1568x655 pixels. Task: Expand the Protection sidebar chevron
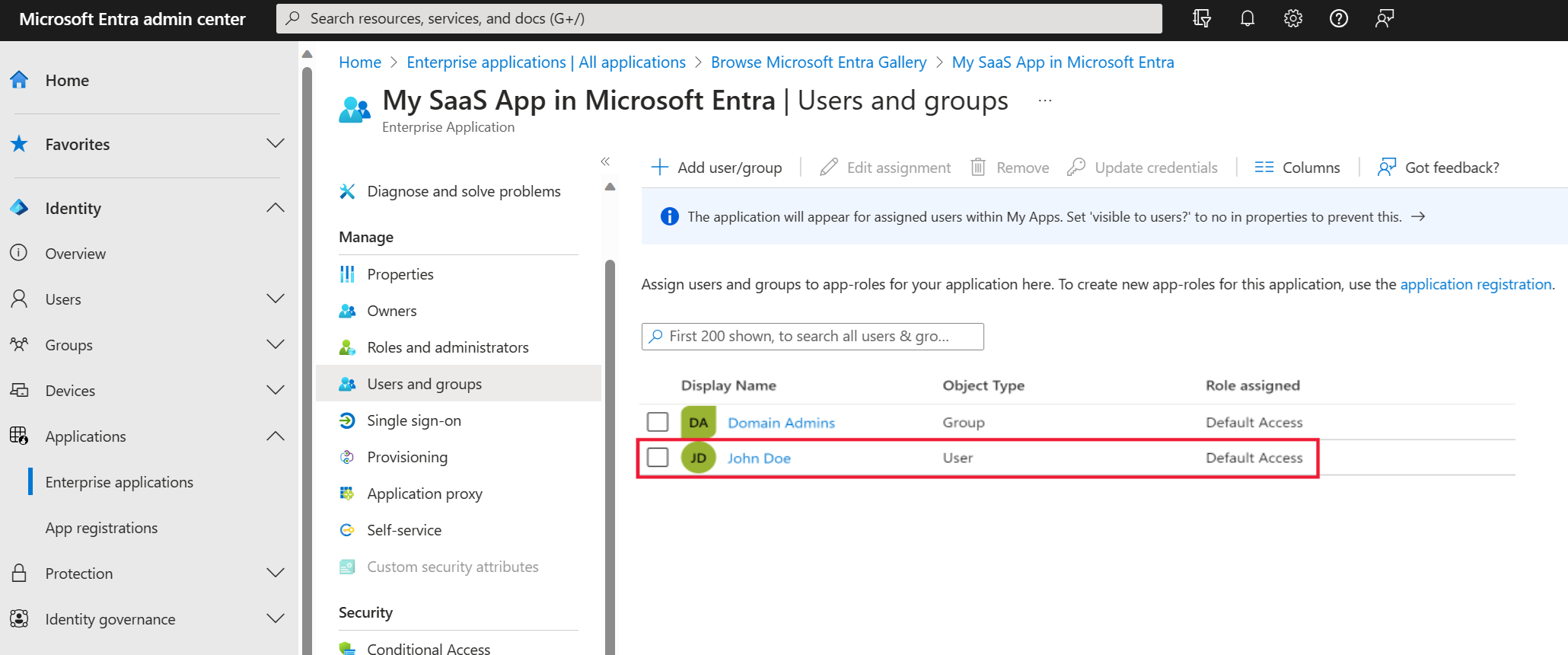coord(276,573)
